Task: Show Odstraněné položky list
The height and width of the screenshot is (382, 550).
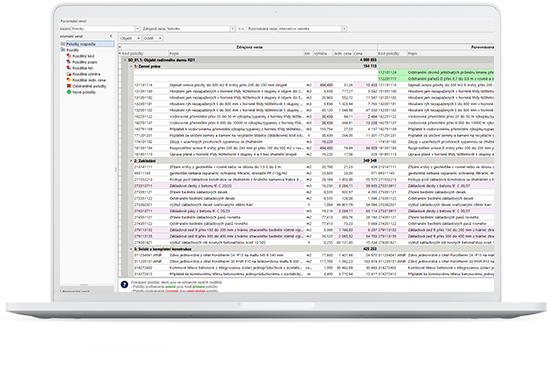Action: [89, 86]
